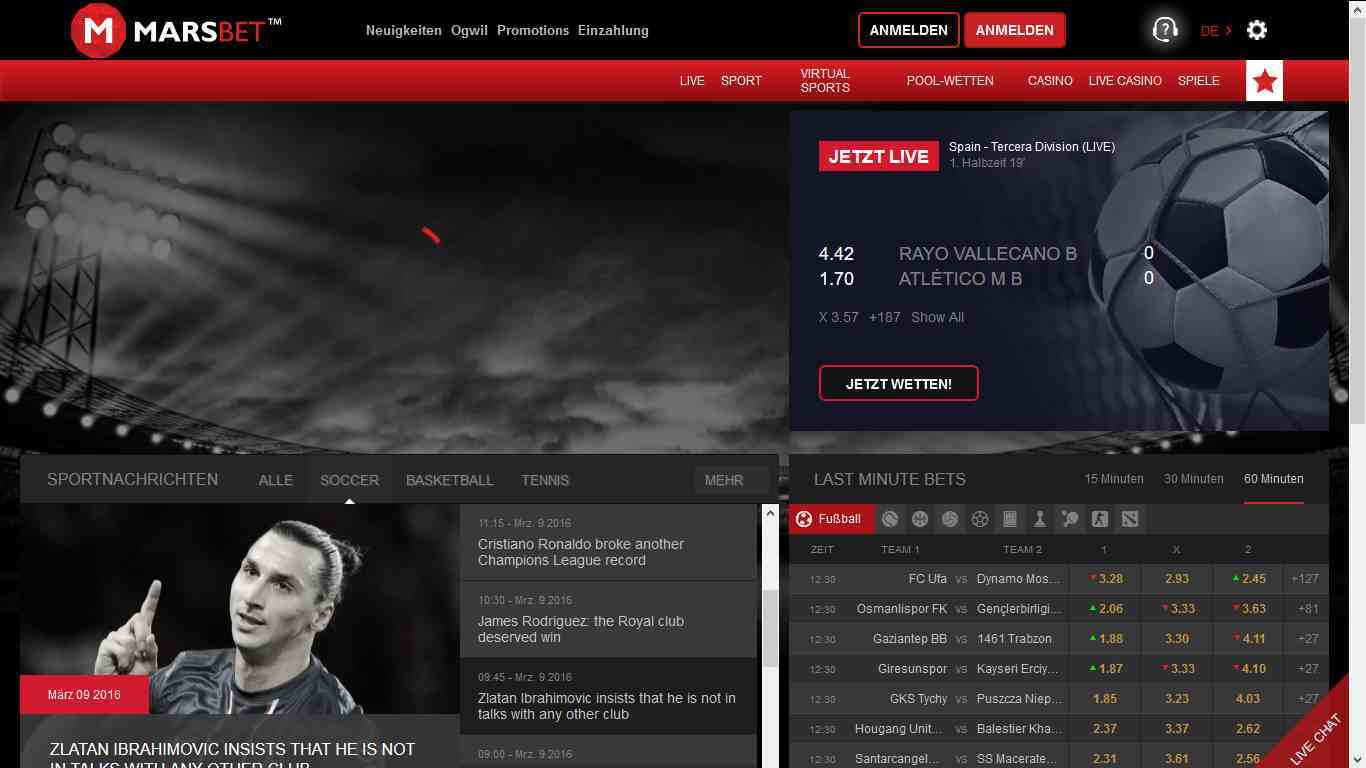
Task: Select odds 4.10 in Giresunspor row
Action: (1248, 668)
